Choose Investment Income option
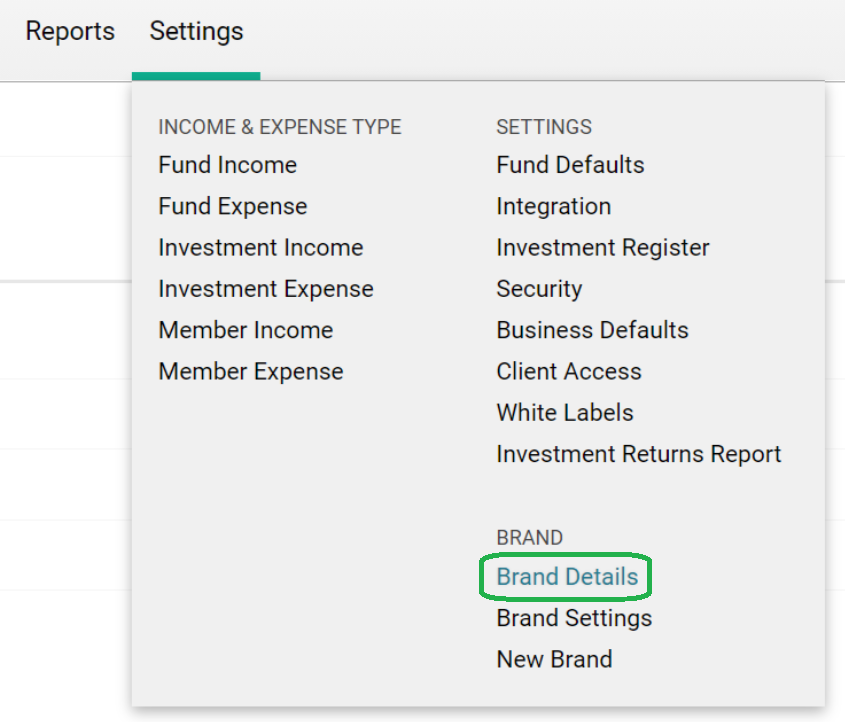Screen dimensions: 845x722 (x=260, y=248)
